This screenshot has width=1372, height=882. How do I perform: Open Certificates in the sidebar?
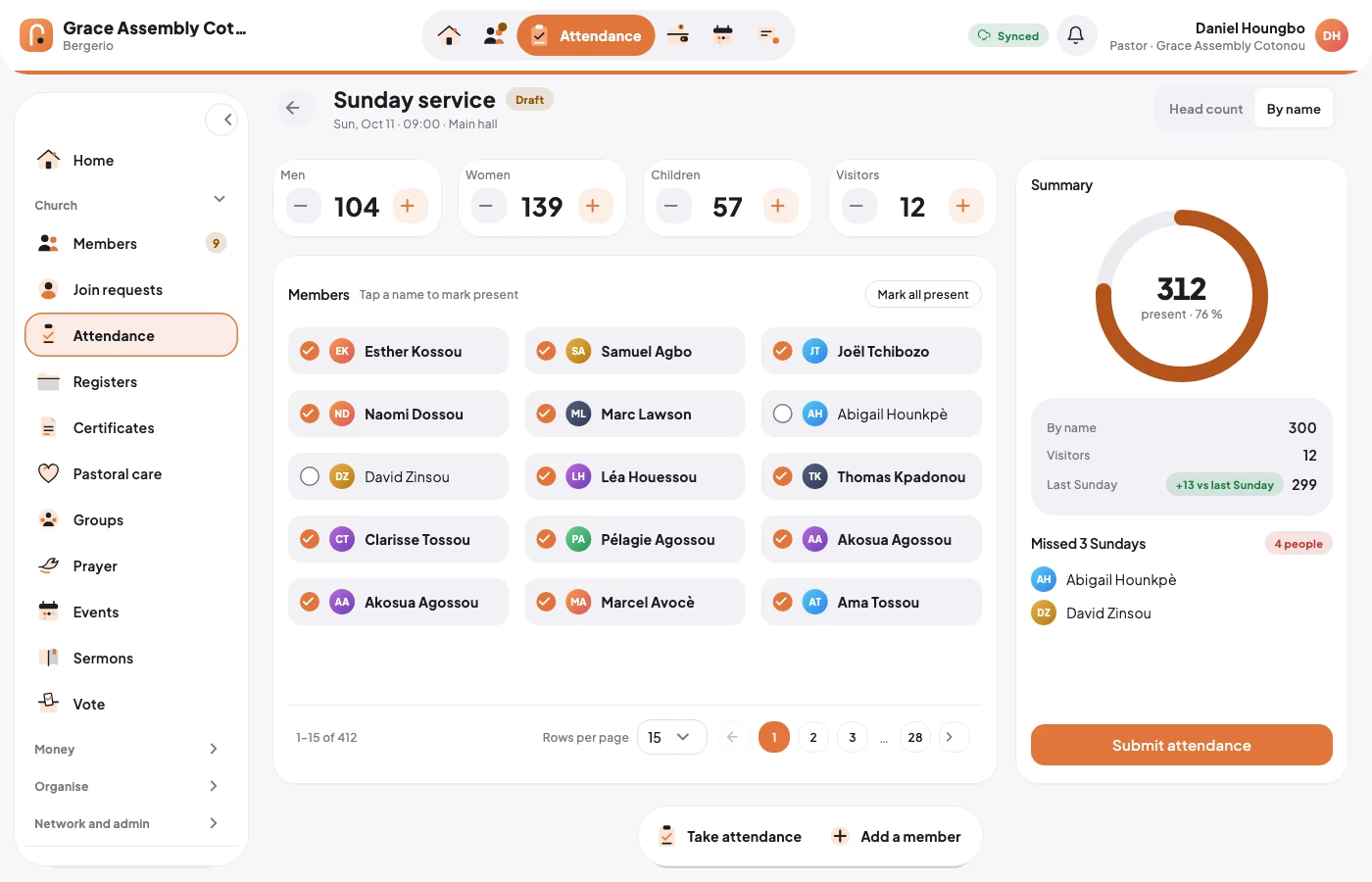click(x=131, y=428)
